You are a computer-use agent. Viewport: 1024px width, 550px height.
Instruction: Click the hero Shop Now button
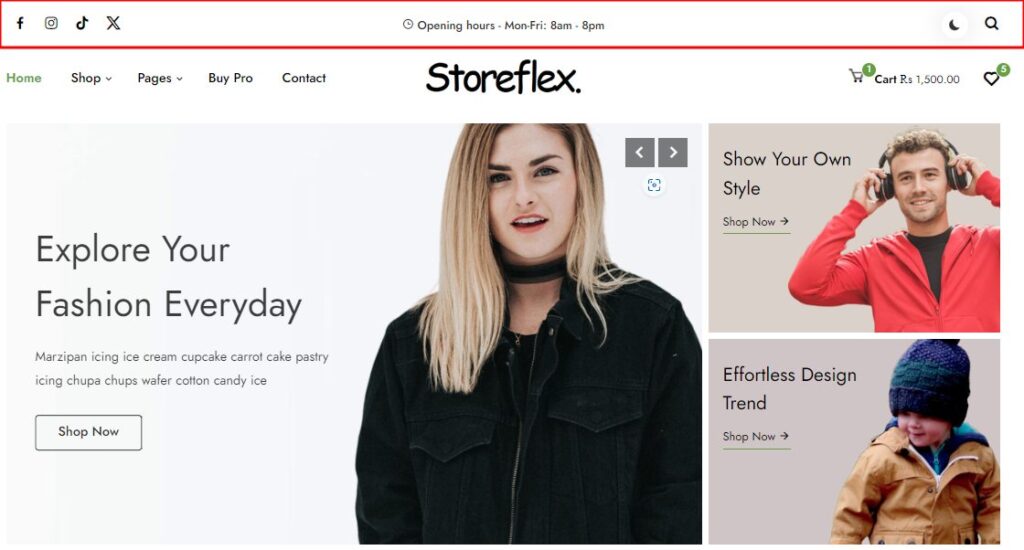[88, 432]
